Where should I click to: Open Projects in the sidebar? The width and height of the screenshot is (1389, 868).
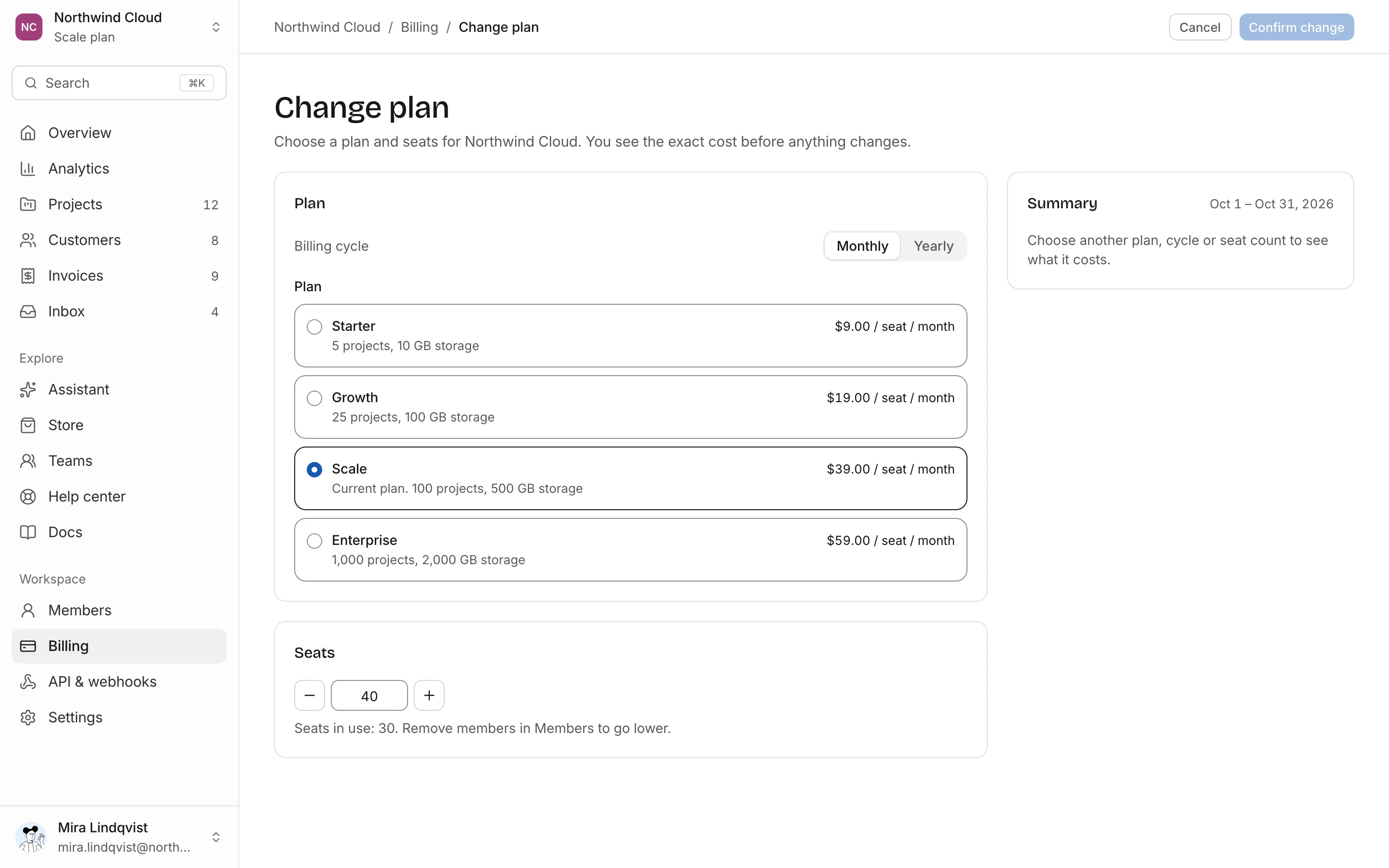tap(119, 204)
